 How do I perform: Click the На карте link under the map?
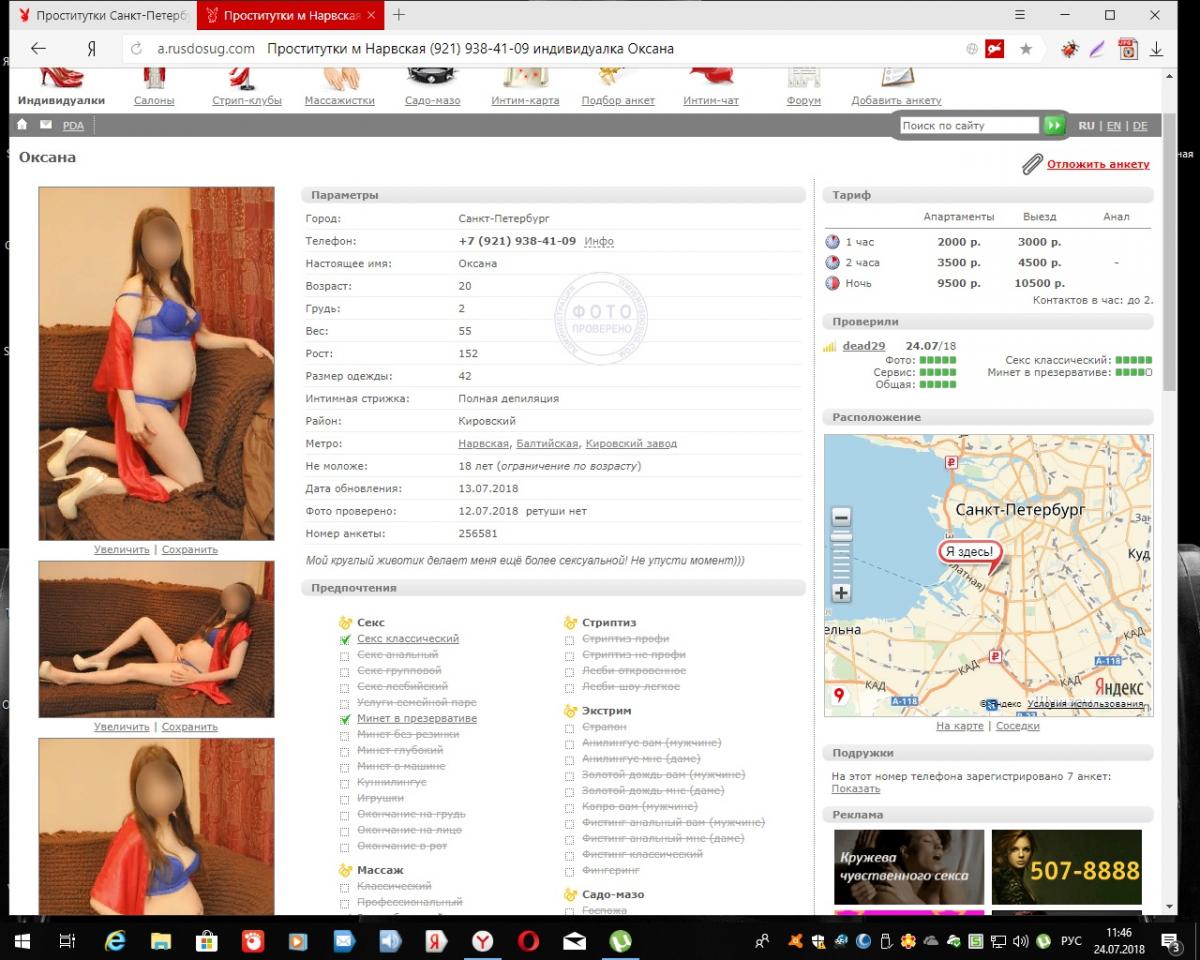959,726
